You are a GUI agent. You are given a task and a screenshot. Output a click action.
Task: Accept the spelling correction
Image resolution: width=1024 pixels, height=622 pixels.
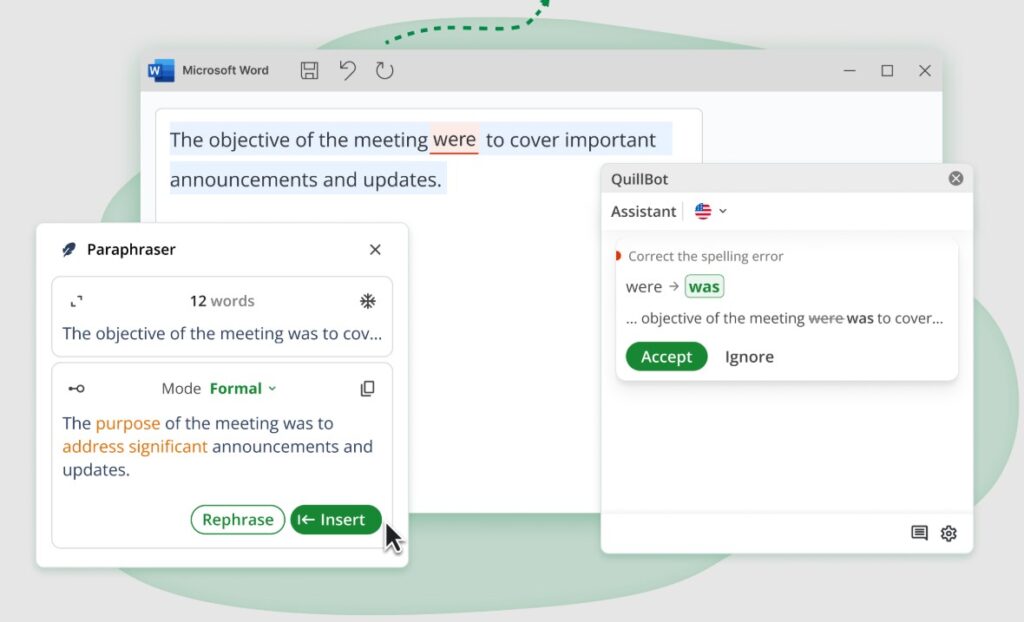click(666, 357)
